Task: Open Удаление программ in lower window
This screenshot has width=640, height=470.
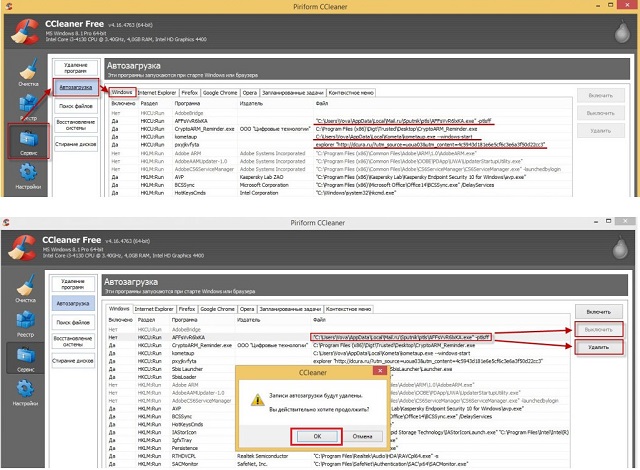Action: click(x=73, y=284)
